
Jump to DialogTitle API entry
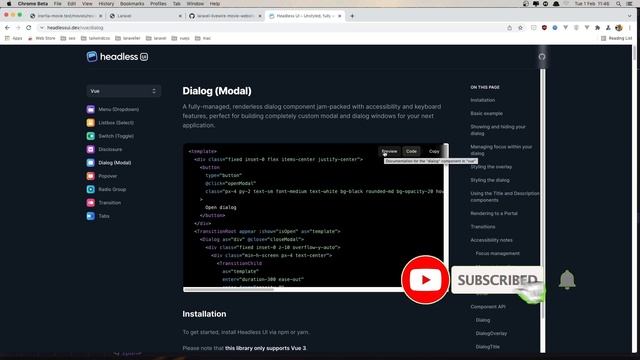tap(487, 347)
